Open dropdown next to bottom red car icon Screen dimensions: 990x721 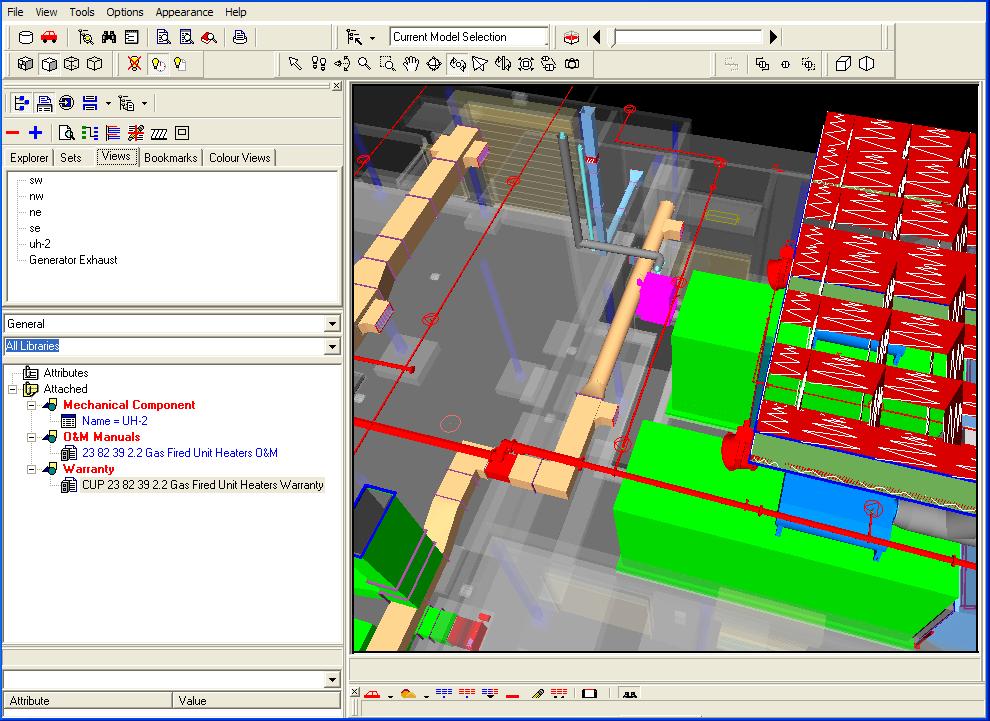pos(390,695)
